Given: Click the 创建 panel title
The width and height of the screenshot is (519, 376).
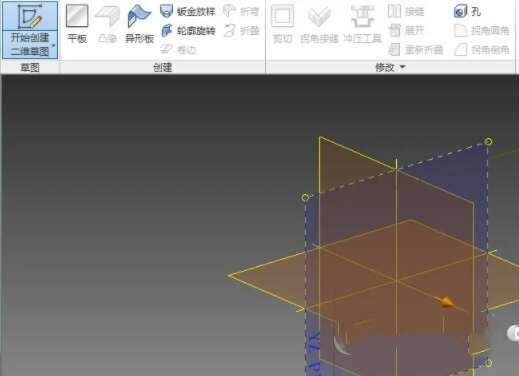Looking at the screenshot, I should click(x=162, y=67).
